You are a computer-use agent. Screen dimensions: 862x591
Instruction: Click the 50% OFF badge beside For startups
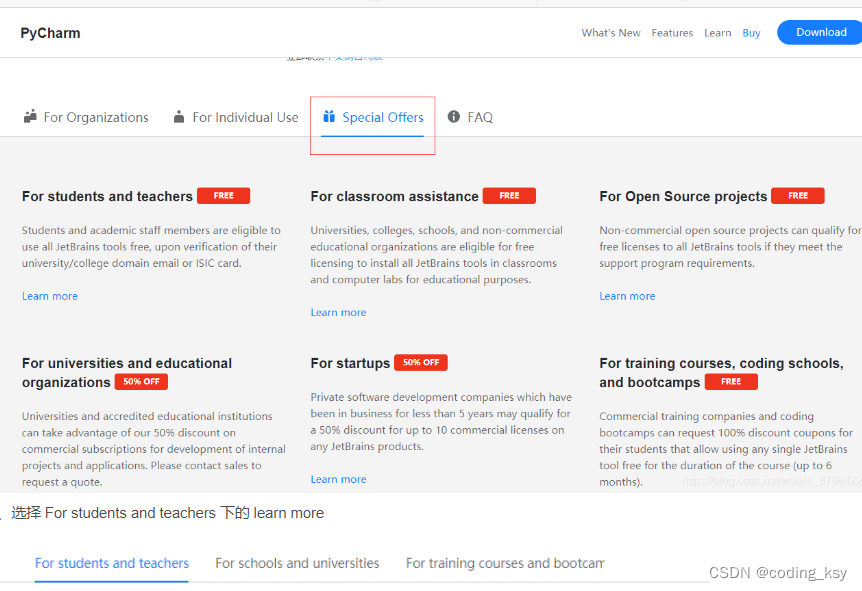(x=421, y=362)
